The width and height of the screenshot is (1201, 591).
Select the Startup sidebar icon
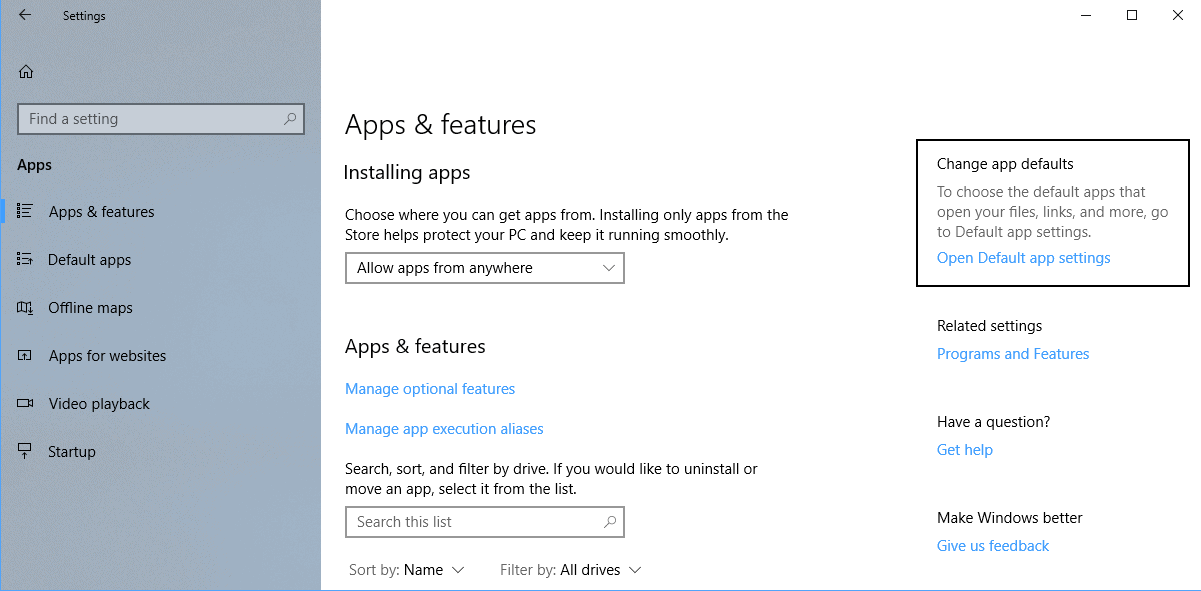(25, 451)
